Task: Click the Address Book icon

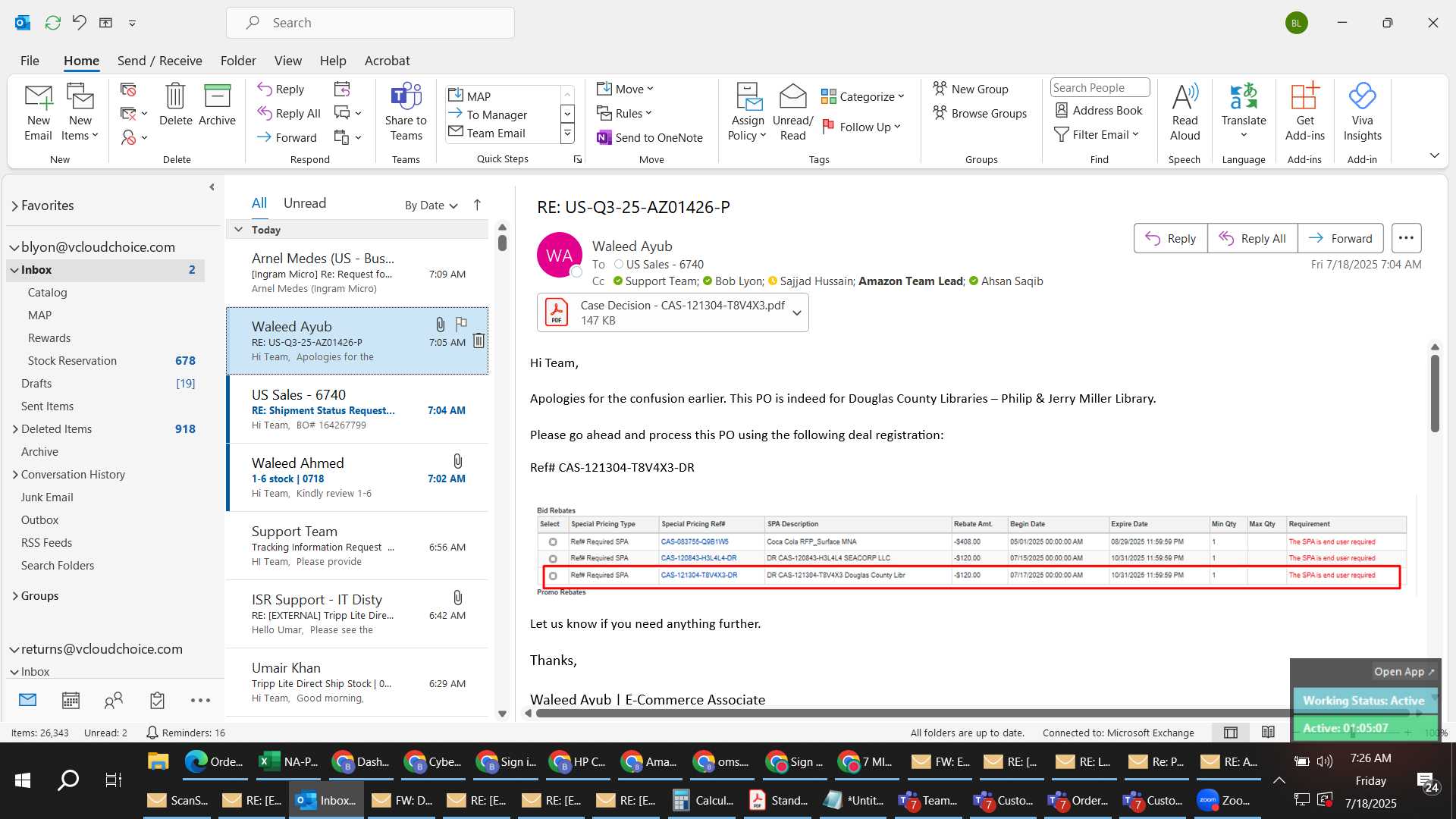Action: [1062, 110]
